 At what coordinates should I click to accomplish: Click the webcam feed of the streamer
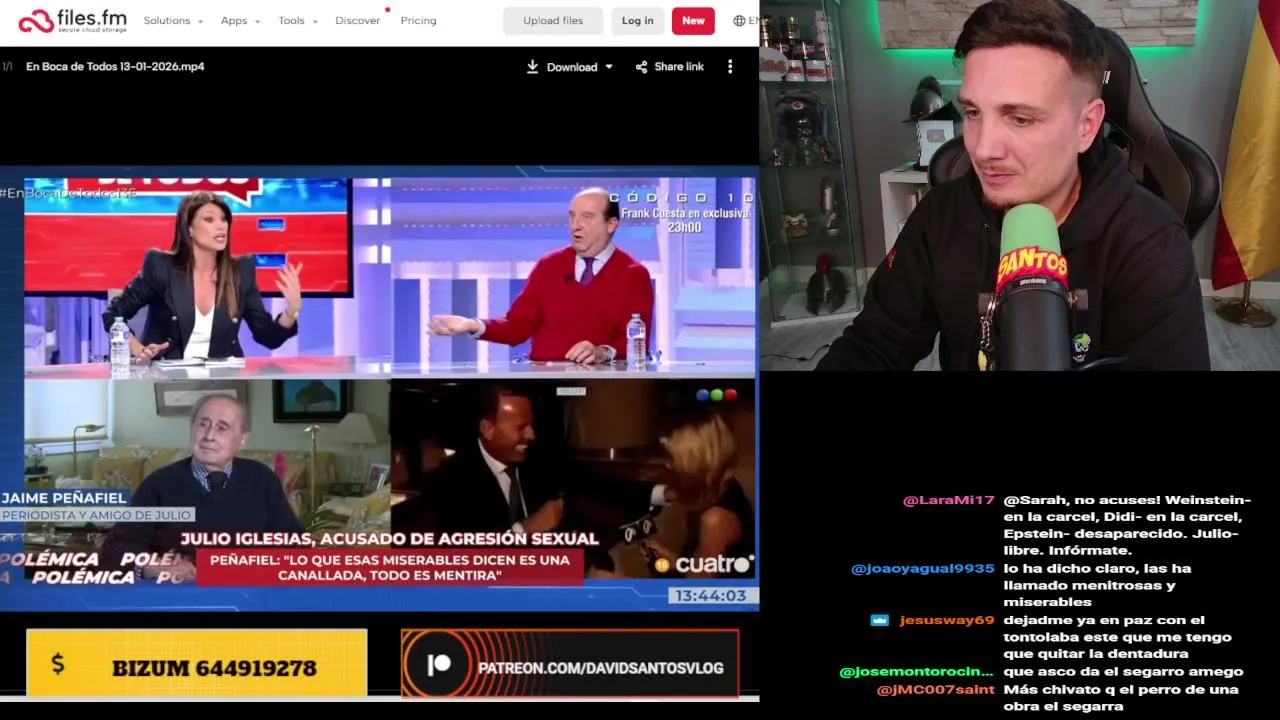(x=1019, y=185)
